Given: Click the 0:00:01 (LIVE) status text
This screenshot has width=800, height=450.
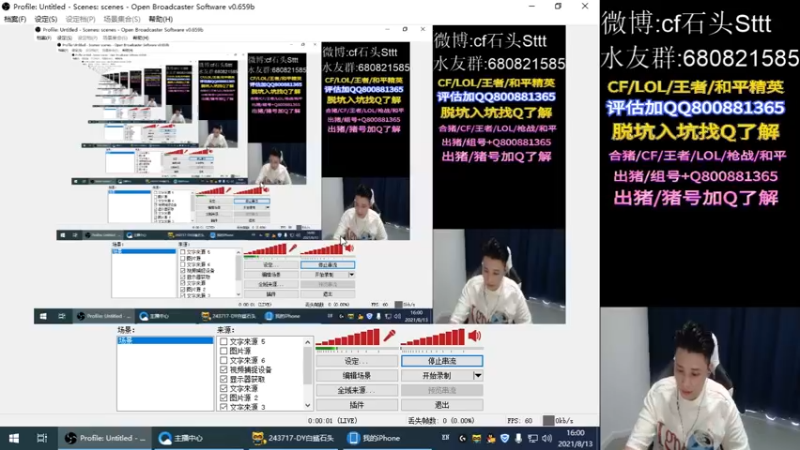Looking at the screenshot, I should click(x=333, y=421).
